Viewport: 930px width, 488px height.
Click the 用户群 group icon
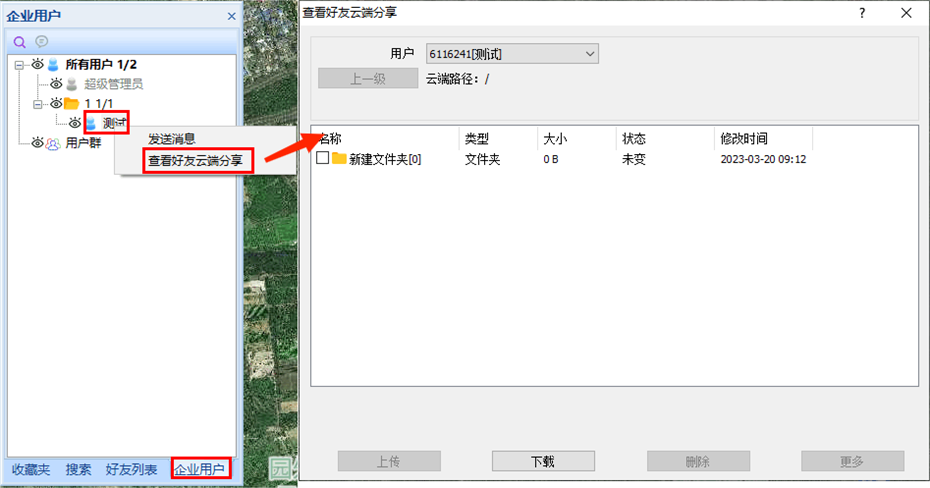(x=53, y=143)
